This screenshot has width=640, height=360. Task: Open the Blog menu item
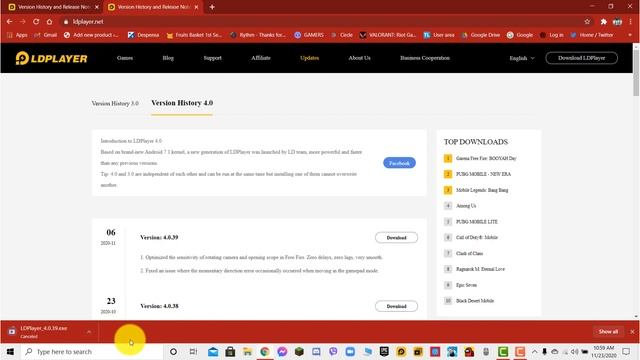click(x=168, y=58)
